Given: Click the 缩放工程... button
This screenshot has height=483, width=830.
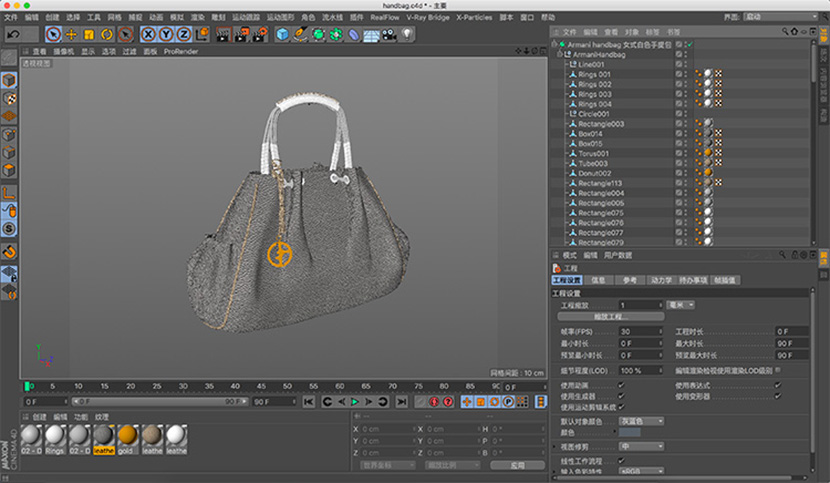Looking at the screenshot, I should coord(611,317).
